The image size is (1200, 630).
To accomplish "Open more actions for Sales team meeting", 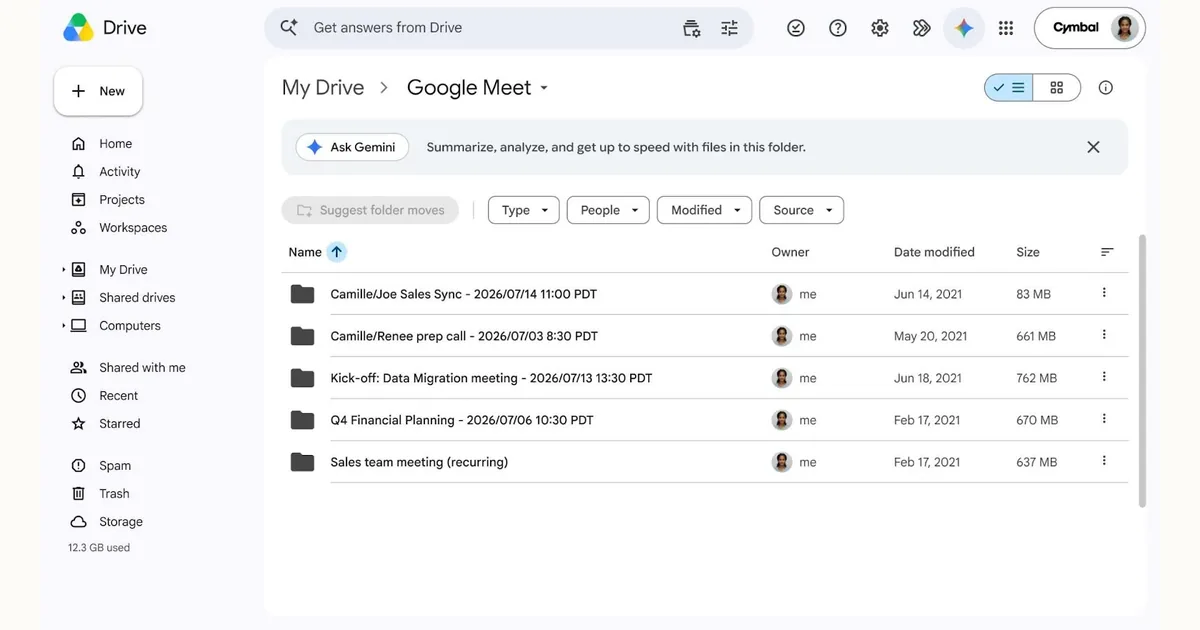I will point(1104,461).
